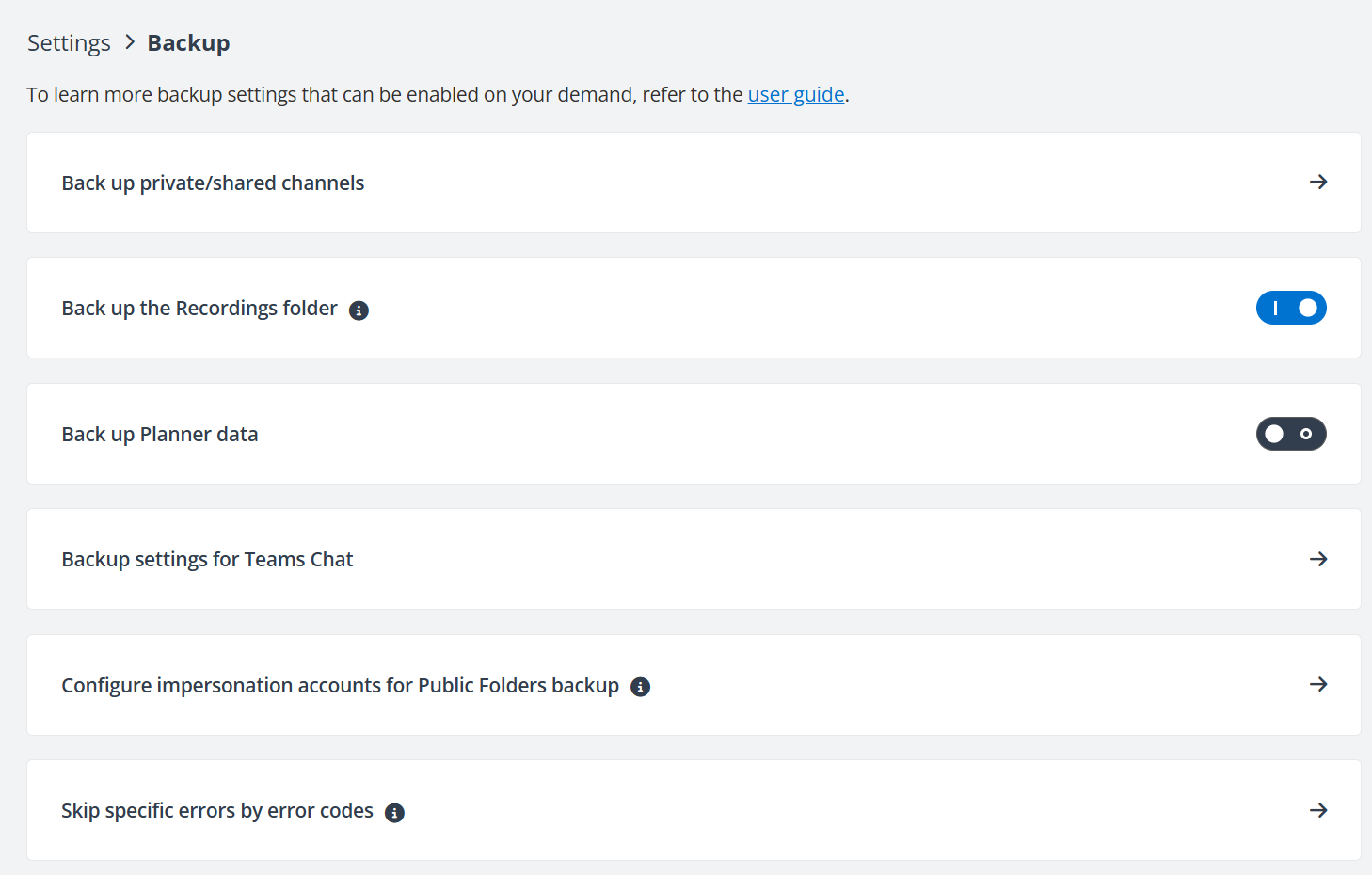The image size is (1372, 875).
Task: Click the arrow for Skip specific errors by error codes
Action: point(1319,810)
